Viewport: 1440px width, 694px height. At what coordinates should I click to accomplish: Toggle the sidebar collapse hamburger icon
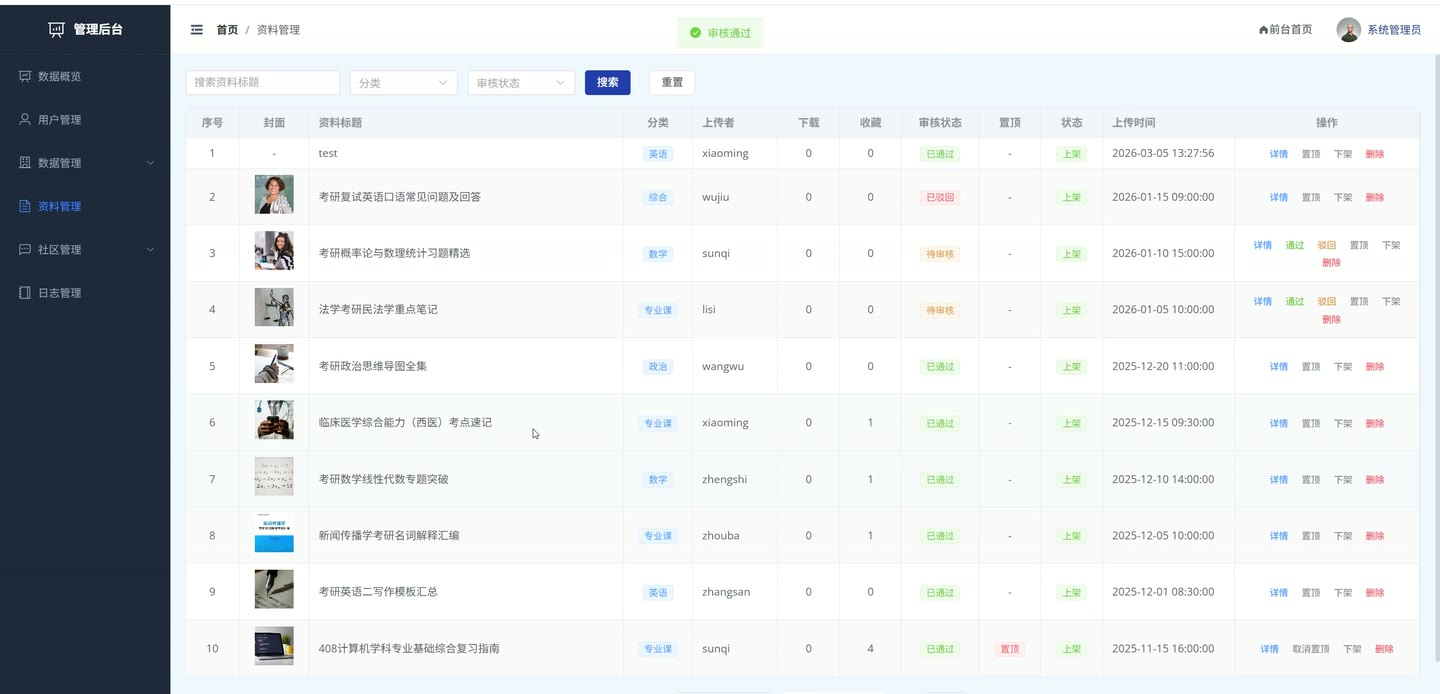click(197, 30)
